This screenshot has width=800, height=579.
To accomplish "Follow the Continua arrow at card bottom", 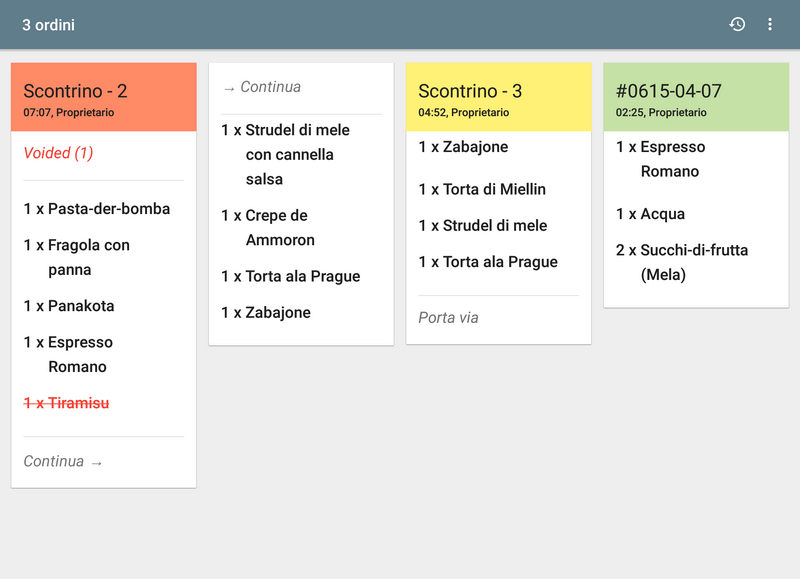I will pos(63,461).
